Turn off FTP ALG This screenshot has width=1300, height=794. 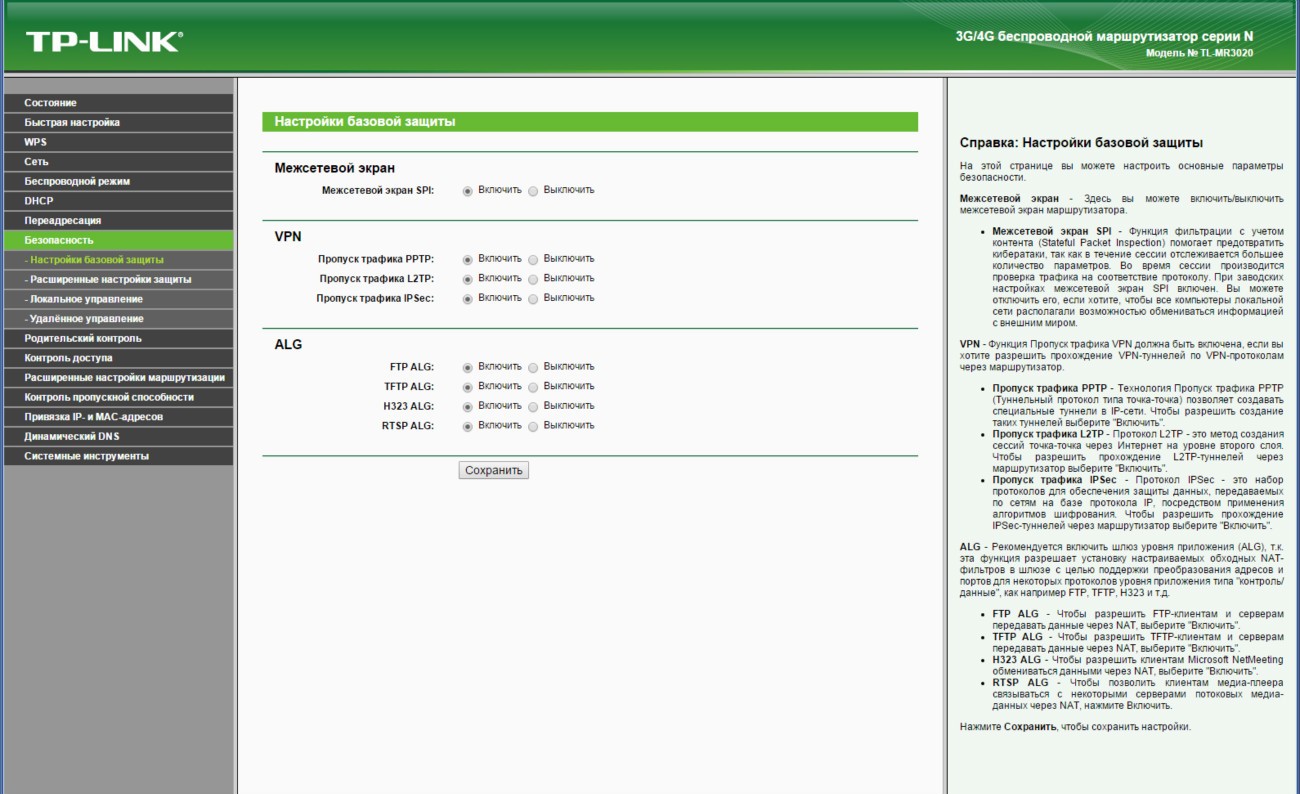tap(533, 368)
